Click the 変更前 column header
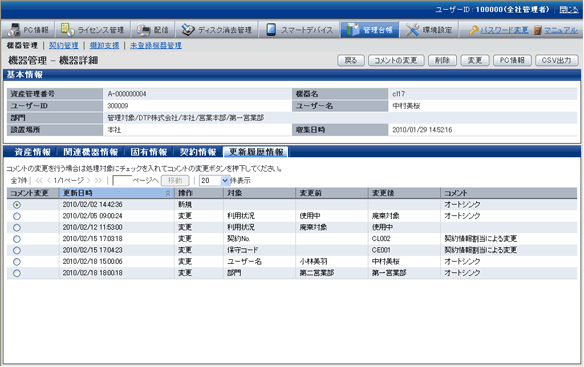Image resolution: width=584 pixels, height=367 pixels. [332, 193]
